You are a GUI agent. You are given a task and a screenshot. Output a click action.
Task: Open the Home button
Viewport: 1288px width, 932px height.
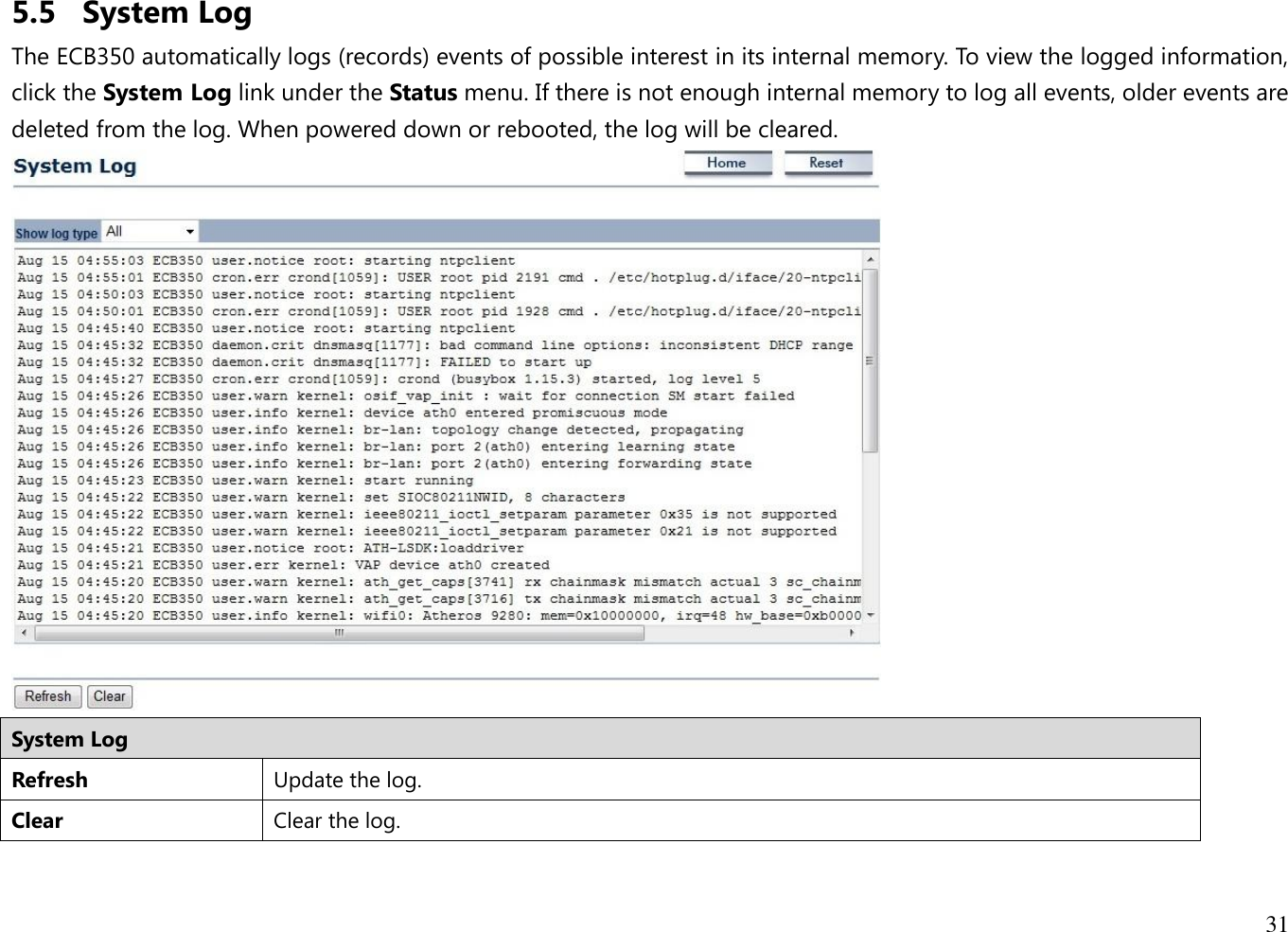point(728,164)
